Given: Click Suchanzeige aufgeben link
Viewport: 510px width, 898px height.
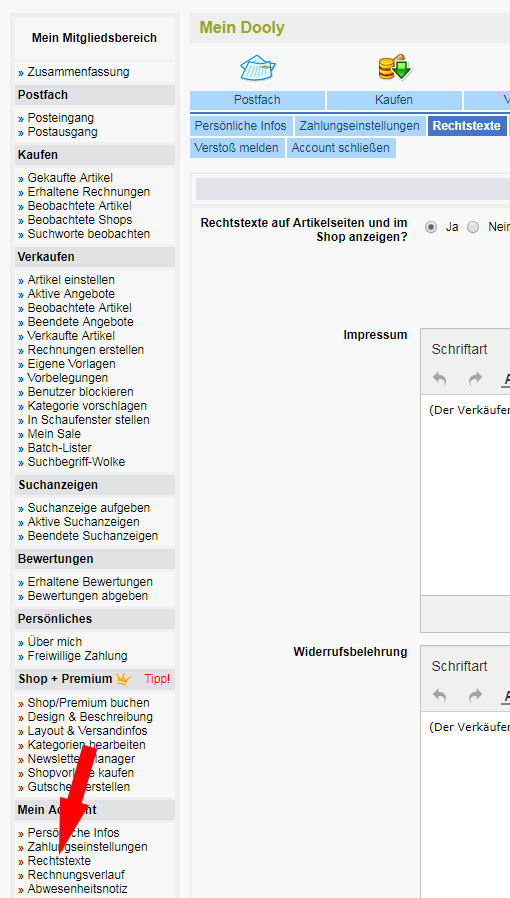Looking at the screenshot, I should point(89,508).
